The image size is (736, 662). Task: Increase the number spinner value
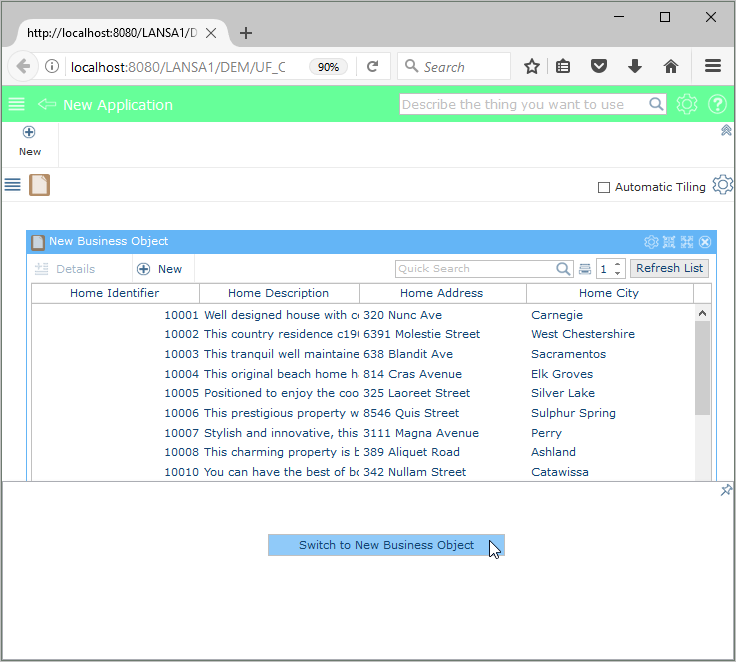click(618, 264)
